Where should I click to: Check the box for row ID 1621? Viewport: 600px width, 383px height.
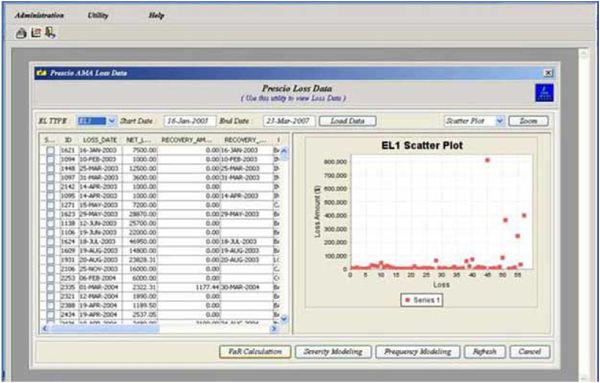point(50,150)
